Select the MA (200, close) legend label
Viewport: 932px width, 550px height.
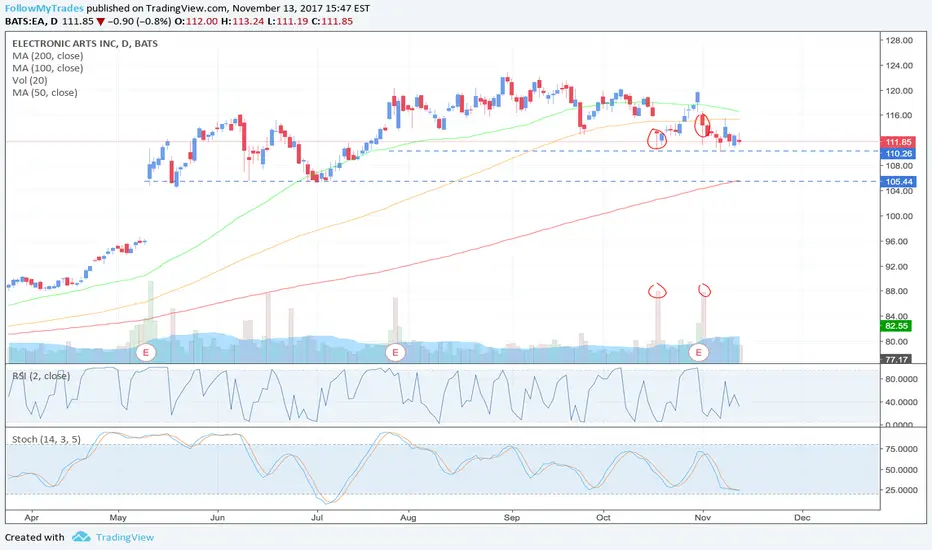pyautogui.click(x=48, y=56)
